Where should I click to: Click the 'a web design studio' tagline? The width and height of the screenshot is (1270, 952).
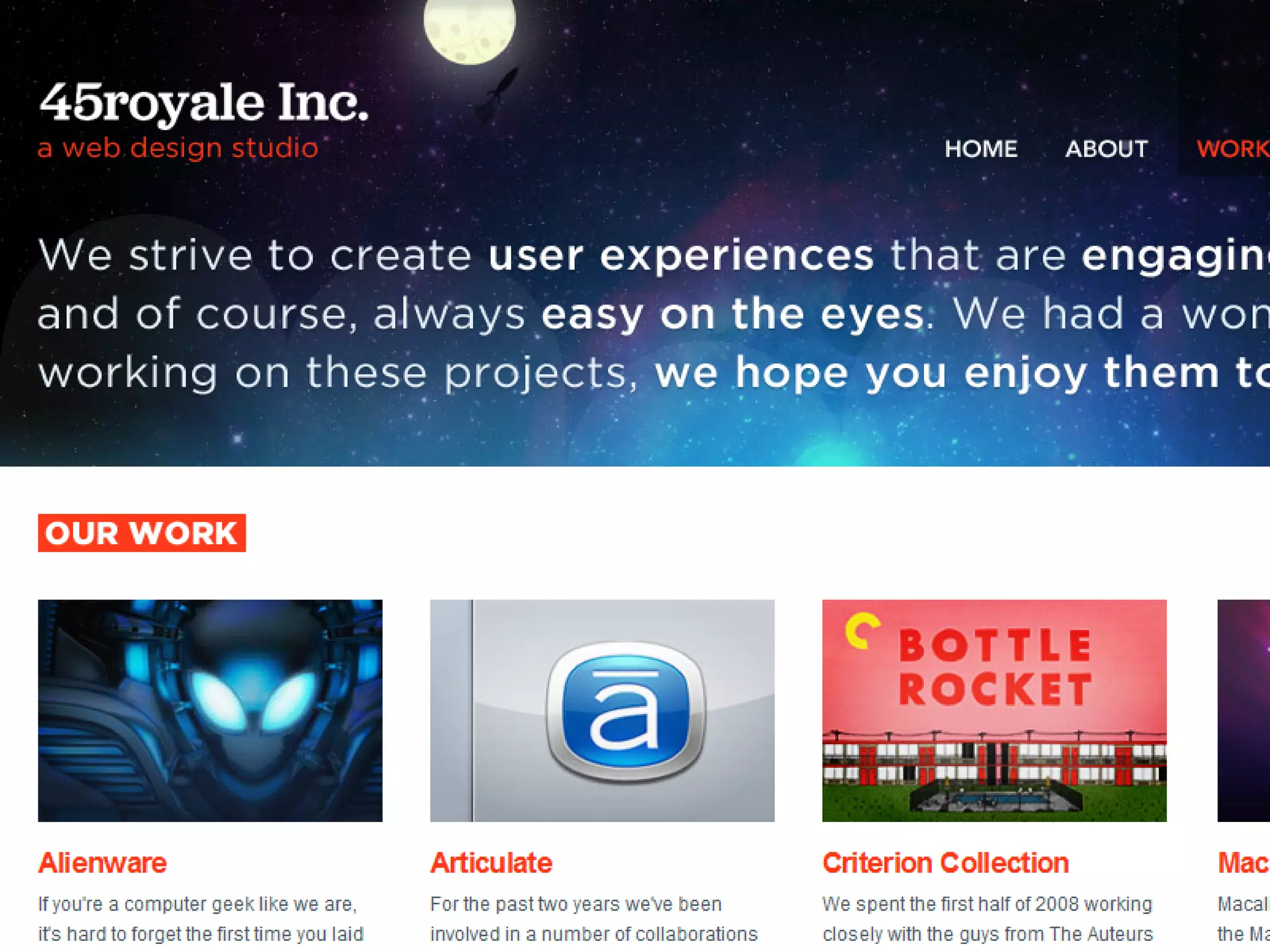point(178,148)
